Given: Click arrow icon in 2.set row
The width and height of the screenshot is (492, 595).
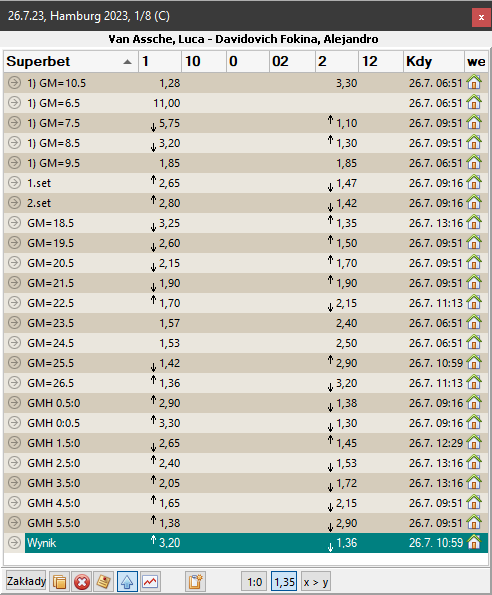Looking at the screenshot, I should (14, 203).
